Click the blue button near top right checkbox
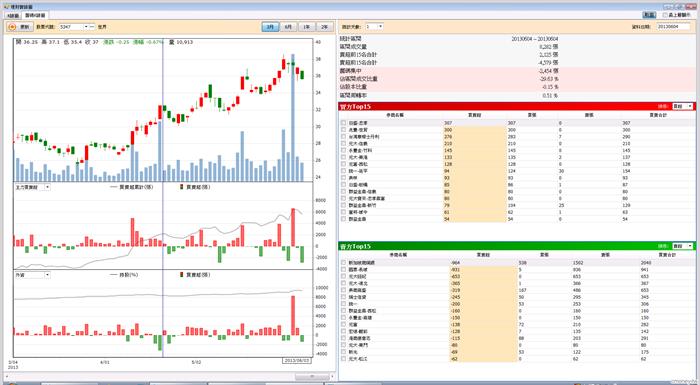Viewport: 700px width, 385px height. [x=649, y=15]
